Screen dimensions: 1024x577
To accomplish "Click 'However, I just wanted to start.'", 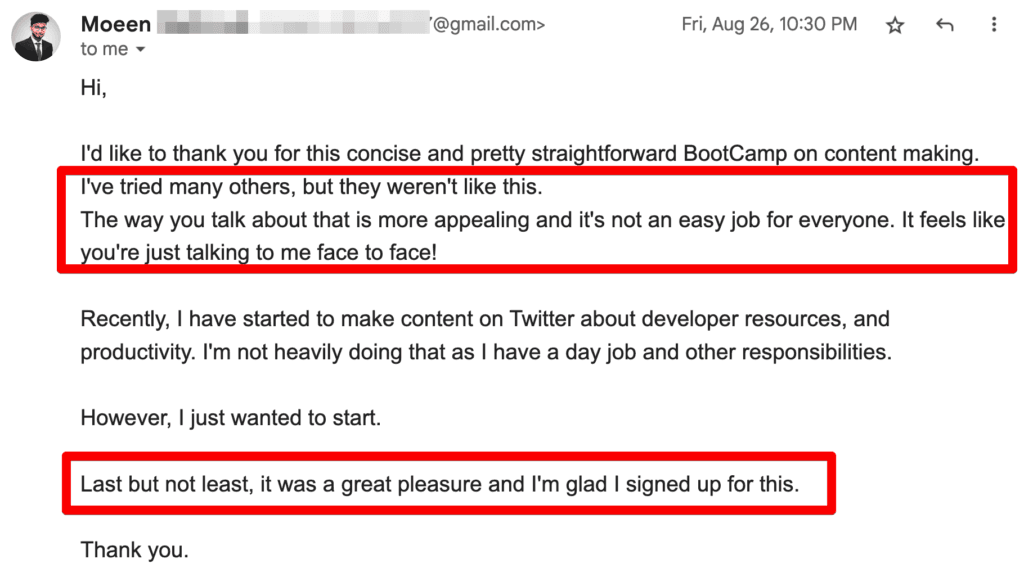I will [231, 418].
